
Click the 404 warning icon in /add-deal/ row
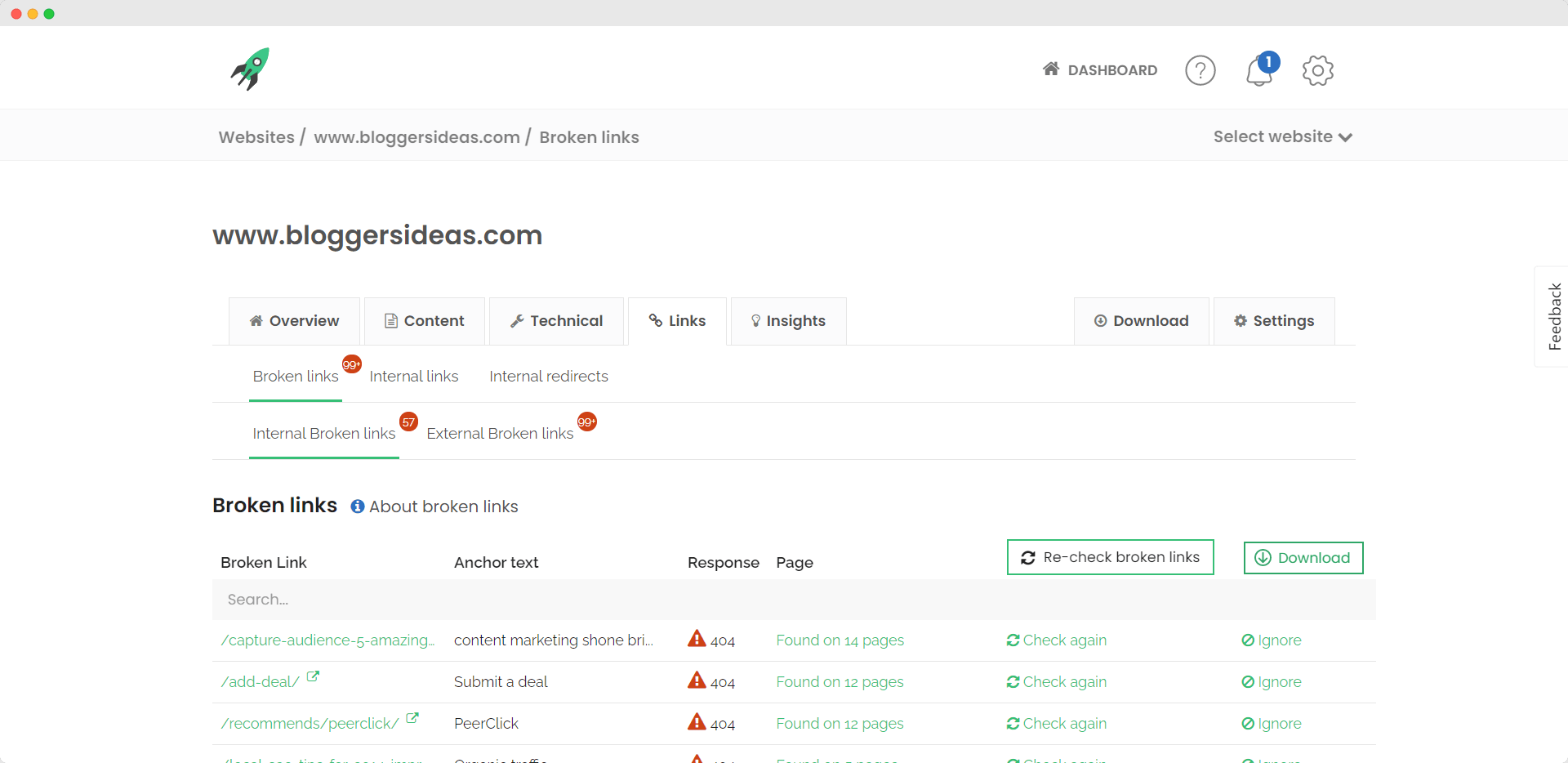(697, 680)
